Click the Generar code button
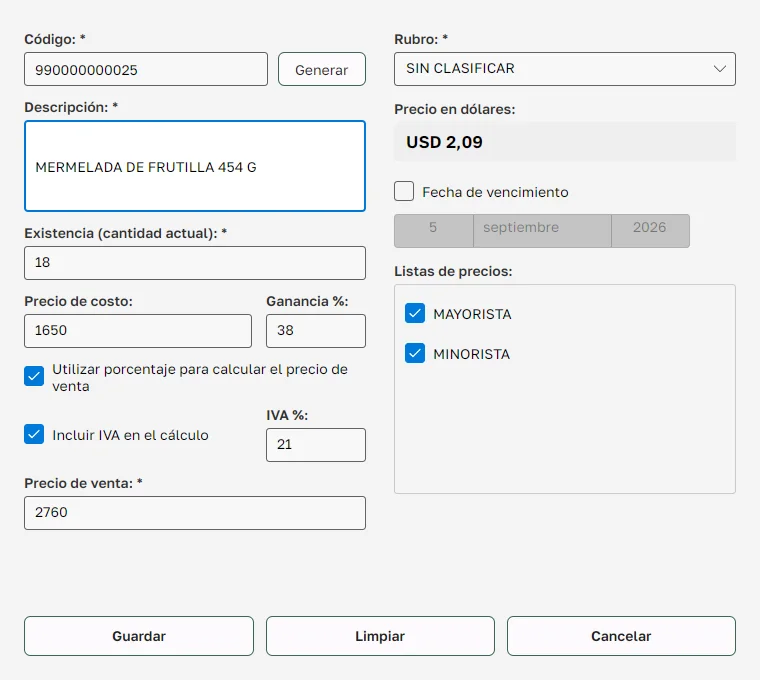 pyautogui.click(x=321, y=69)
